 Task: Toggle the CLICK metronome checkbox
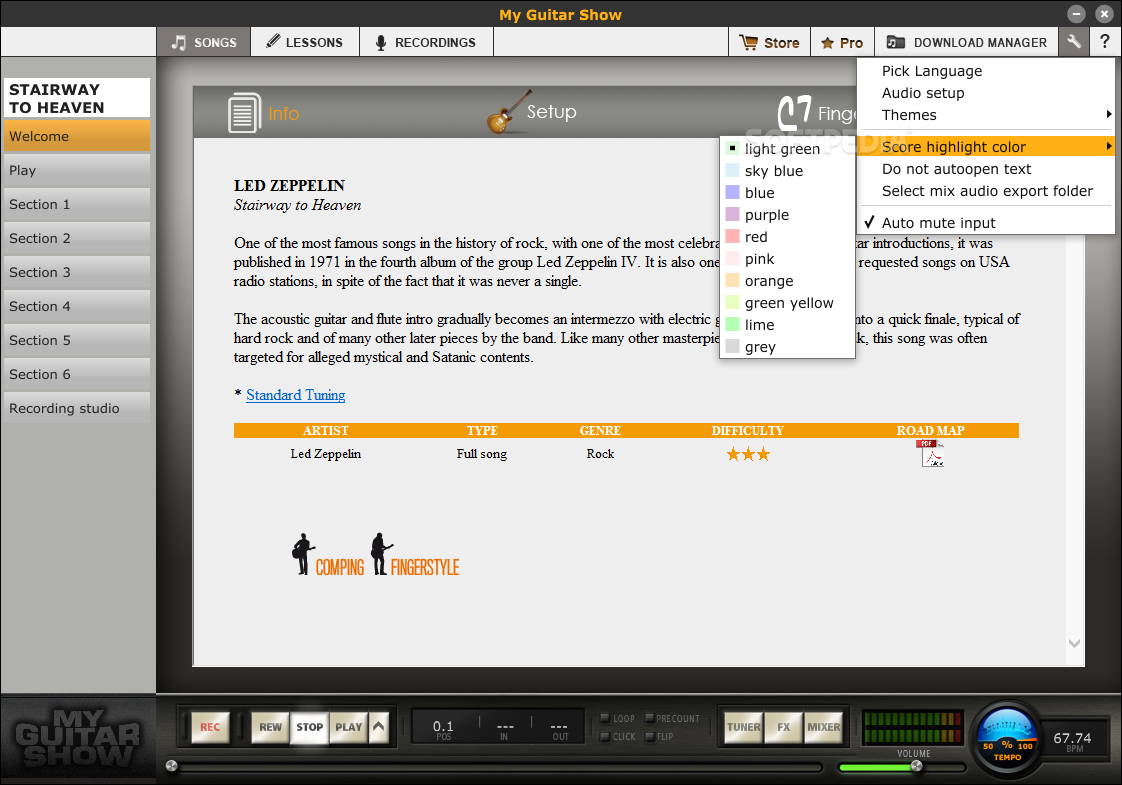click(x=605, y=736)
